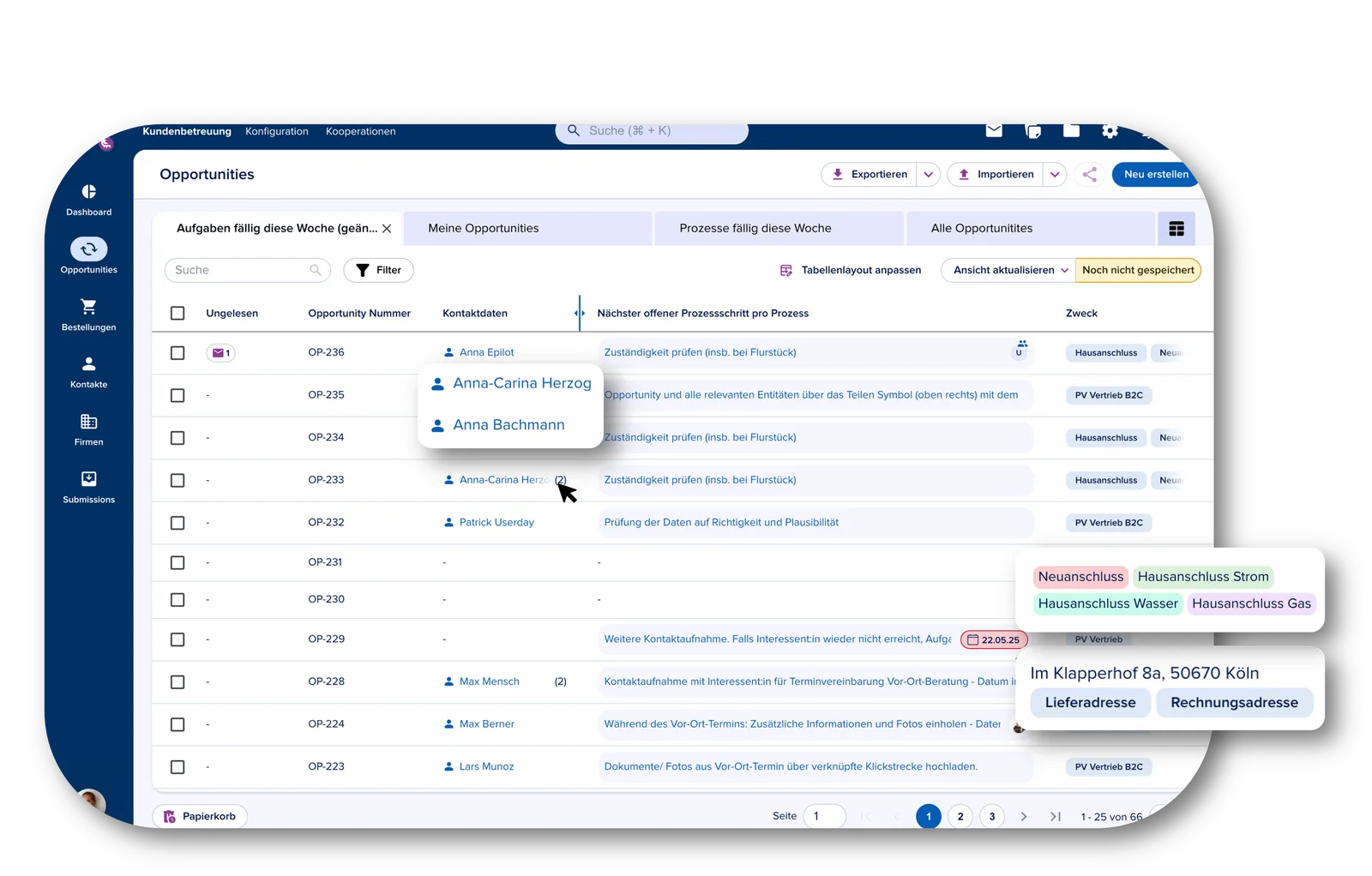Viewport: 1372px width, 876px height.
Task: Go to page 2
Action: pos(960,817)
